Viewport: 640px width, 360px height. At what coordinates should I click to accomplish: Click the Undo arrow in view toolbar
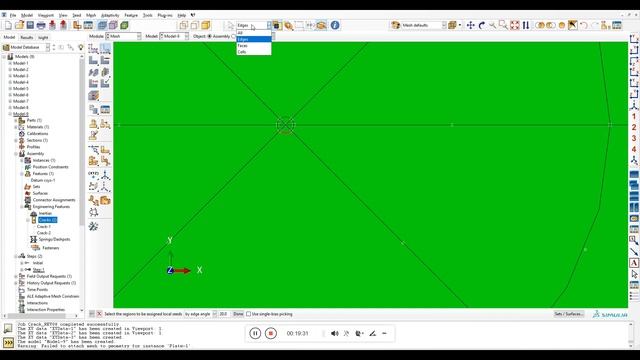584,25
